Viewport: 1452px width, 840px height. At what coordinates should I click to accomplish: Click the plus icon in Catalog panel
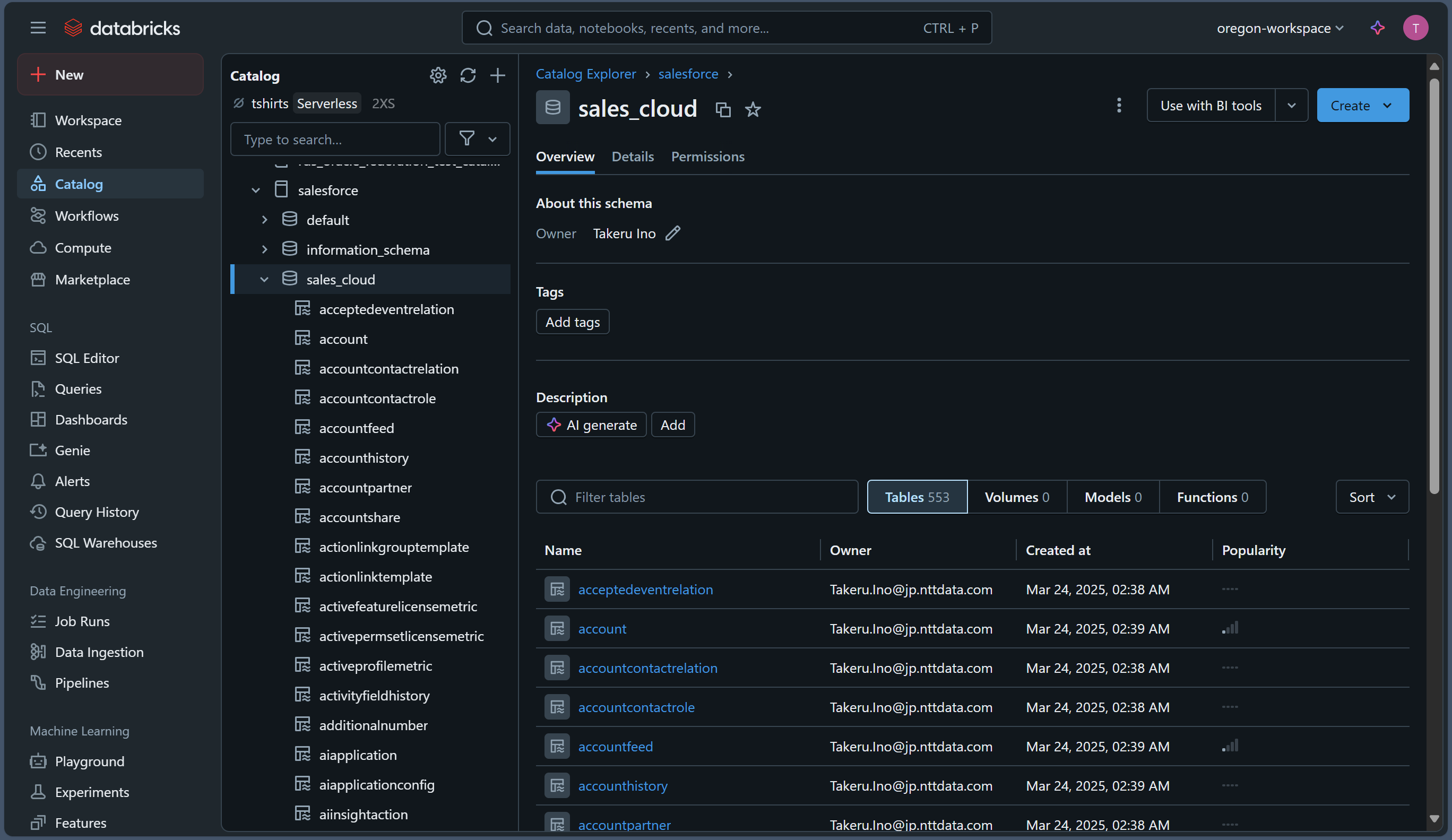point(497,75)
